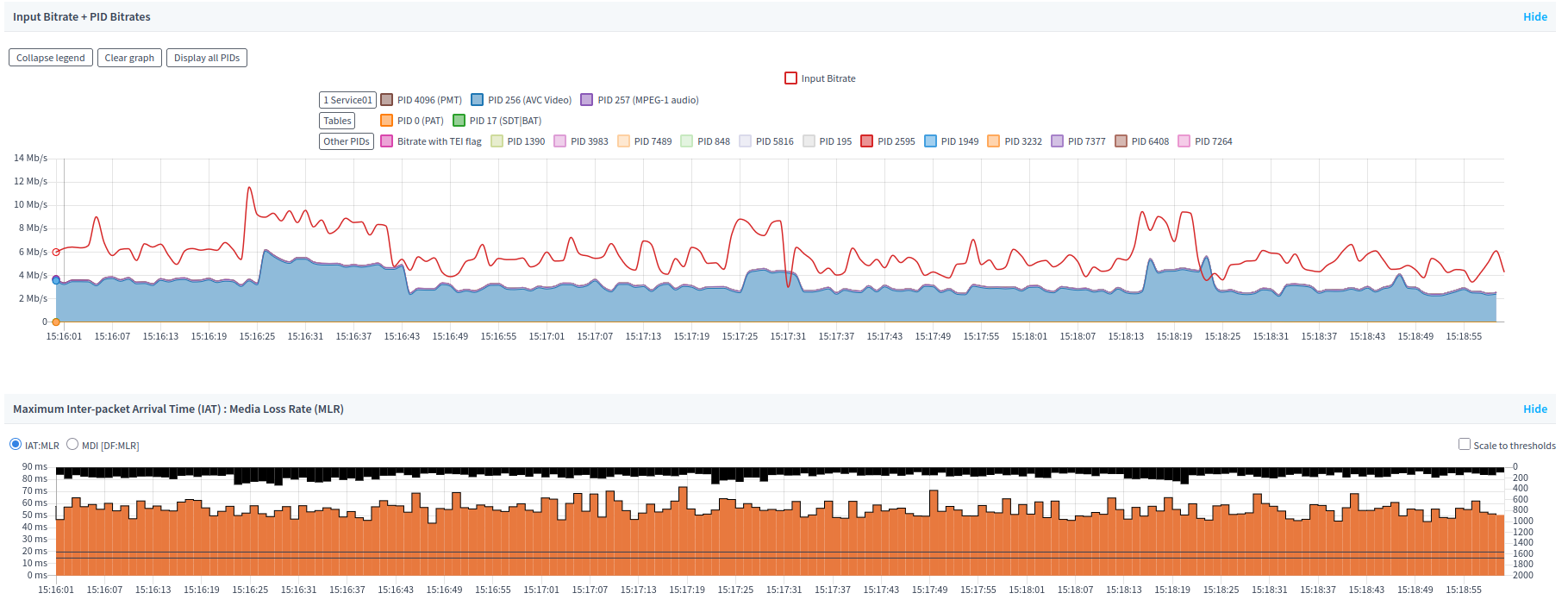Toggle PID 0 (PAT) legend swatch
Image resolution: width=1568 pixels, height=612 pixels.
point(387,121)
